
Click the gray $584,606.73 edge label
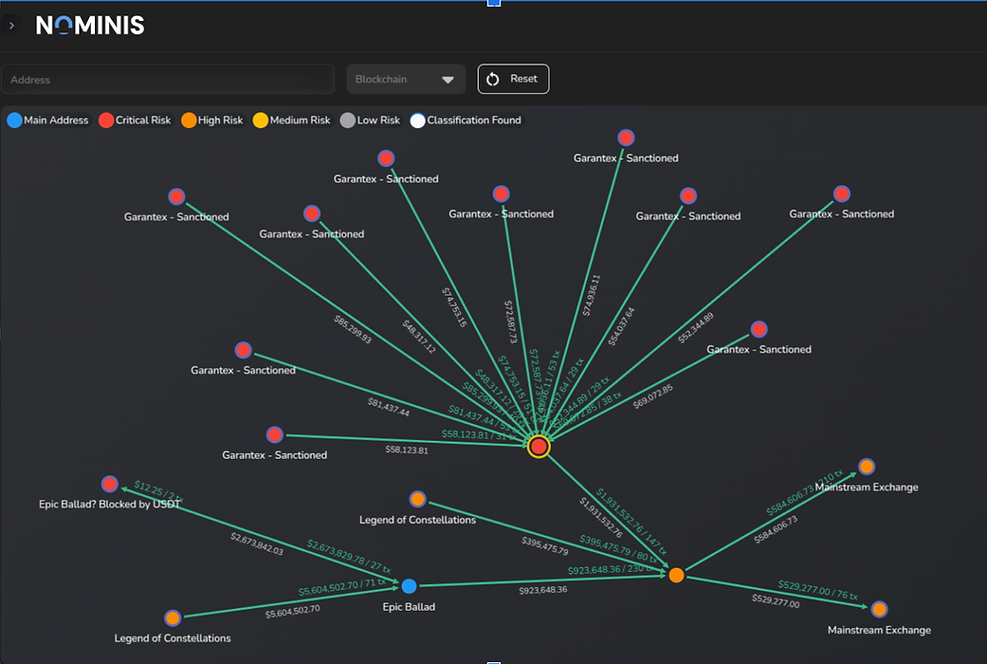(776, 529)
